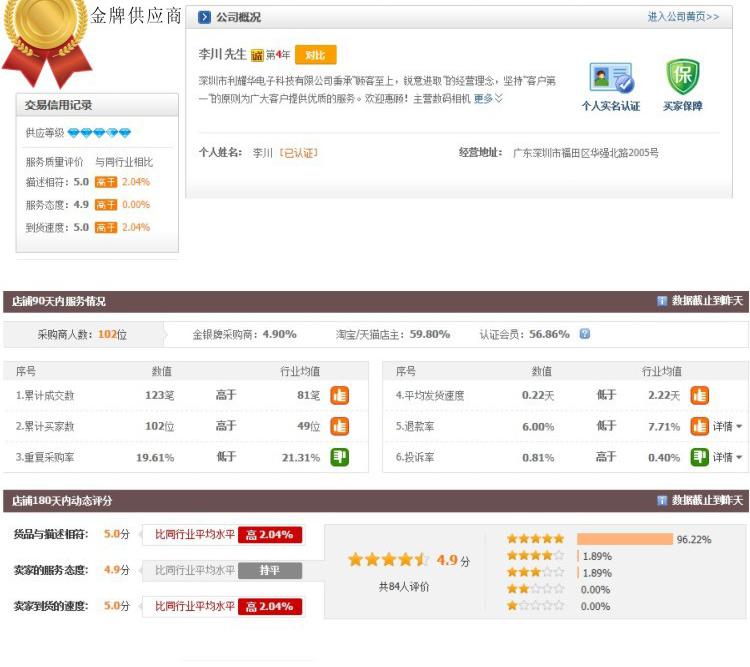Click info icon in 店铺90天内服务情况 header
The image size is (750, 667).
tap(661, 301)
